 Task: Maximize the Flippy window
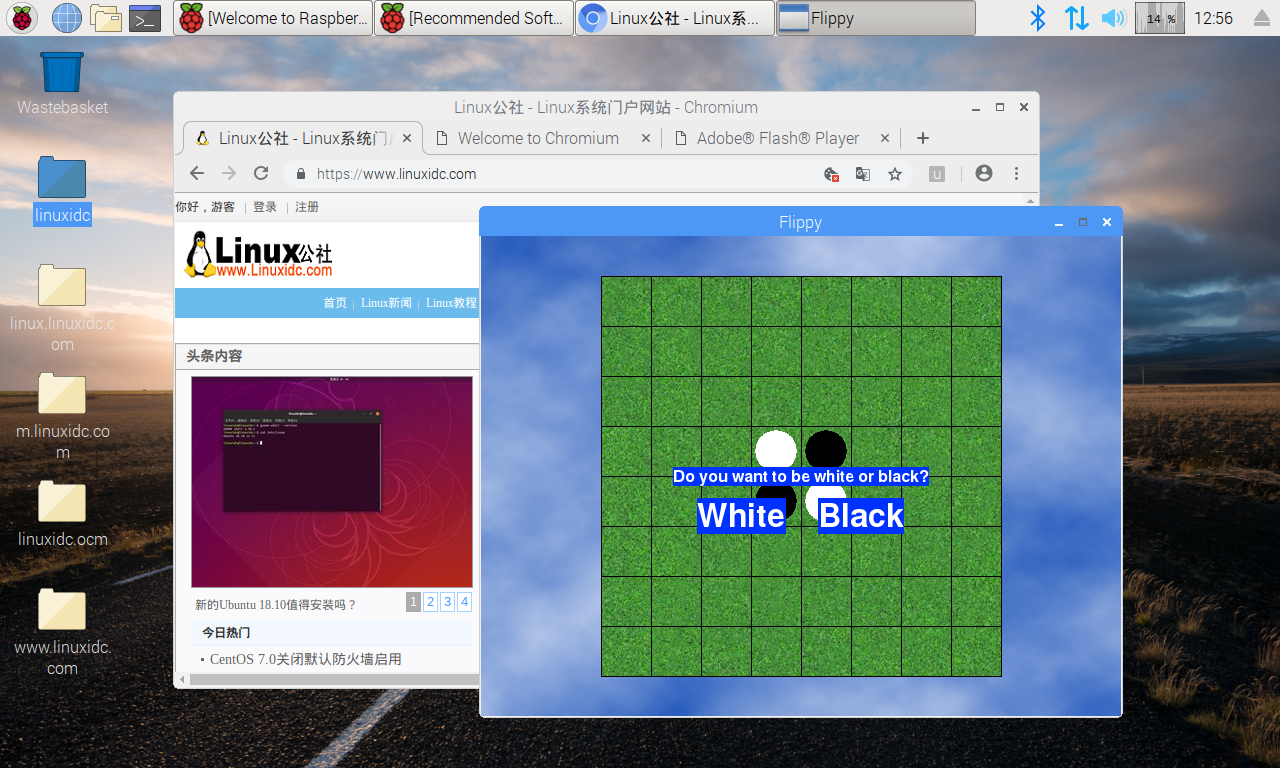(1083, 222)
